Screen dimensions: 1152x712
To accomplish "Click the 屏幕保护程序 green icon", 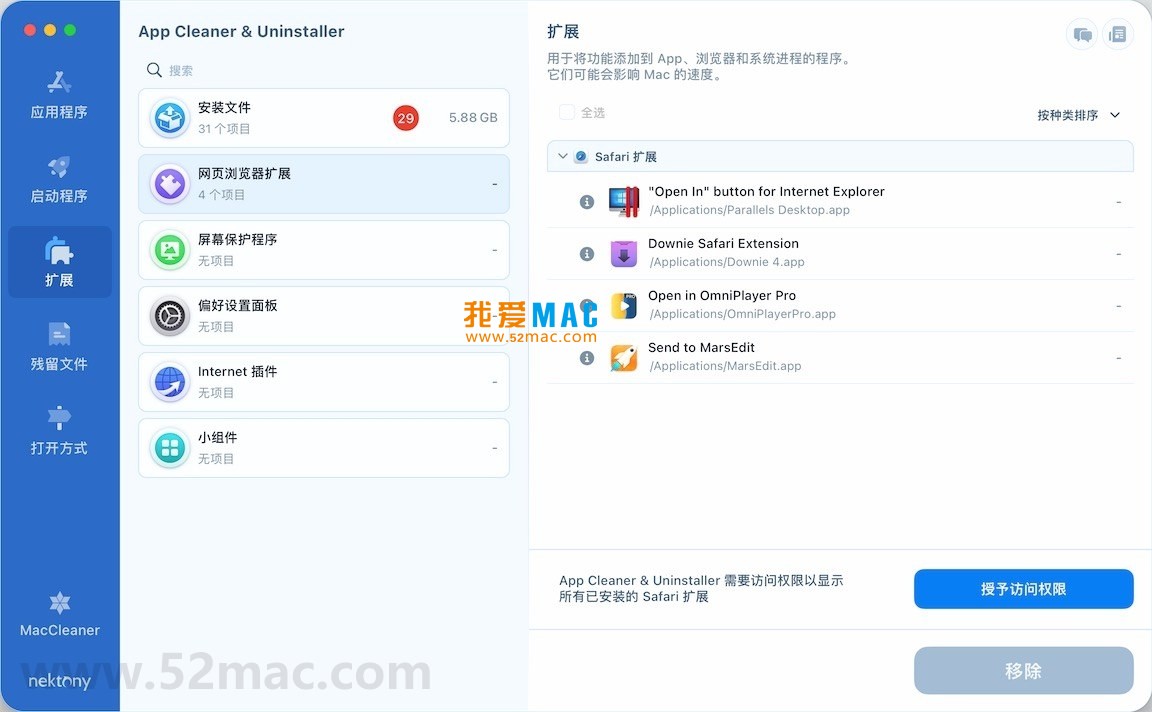I will 170,250.
